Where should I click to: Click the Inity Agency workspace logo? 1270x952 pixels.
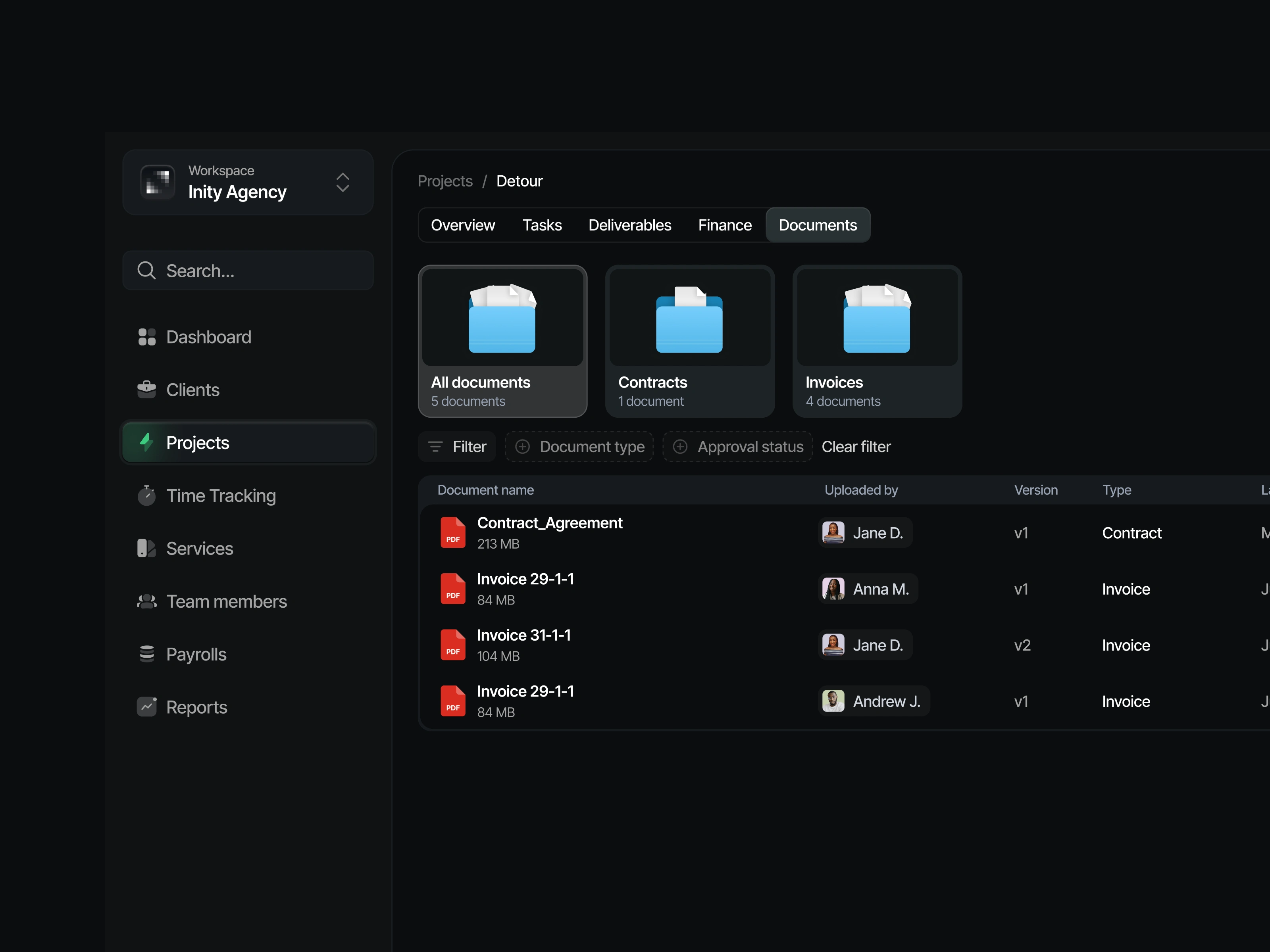pyautogui.click(x=157, y=182)
